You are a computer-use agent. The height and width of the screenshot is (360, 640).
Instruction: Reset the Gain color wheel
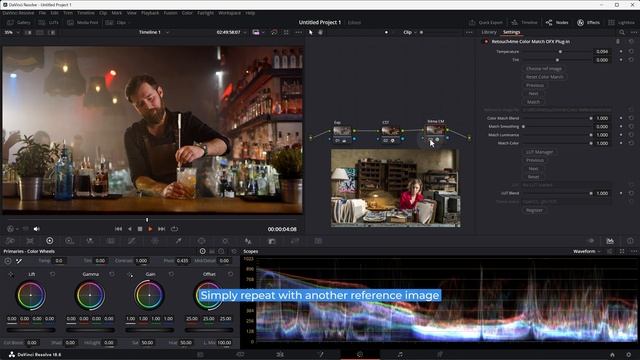[x=171, y=274]
